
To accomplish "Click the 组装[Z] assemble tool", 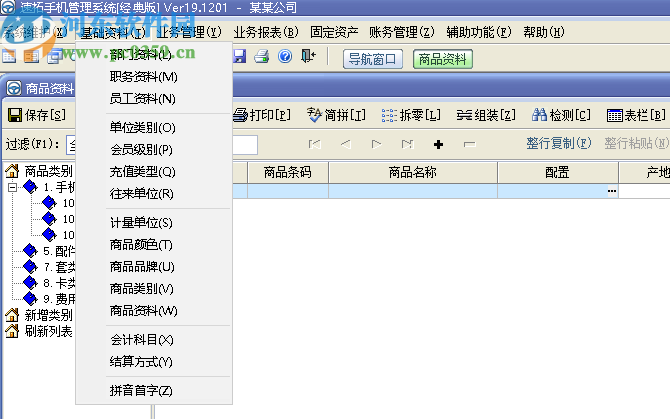I will click(486, 115).
